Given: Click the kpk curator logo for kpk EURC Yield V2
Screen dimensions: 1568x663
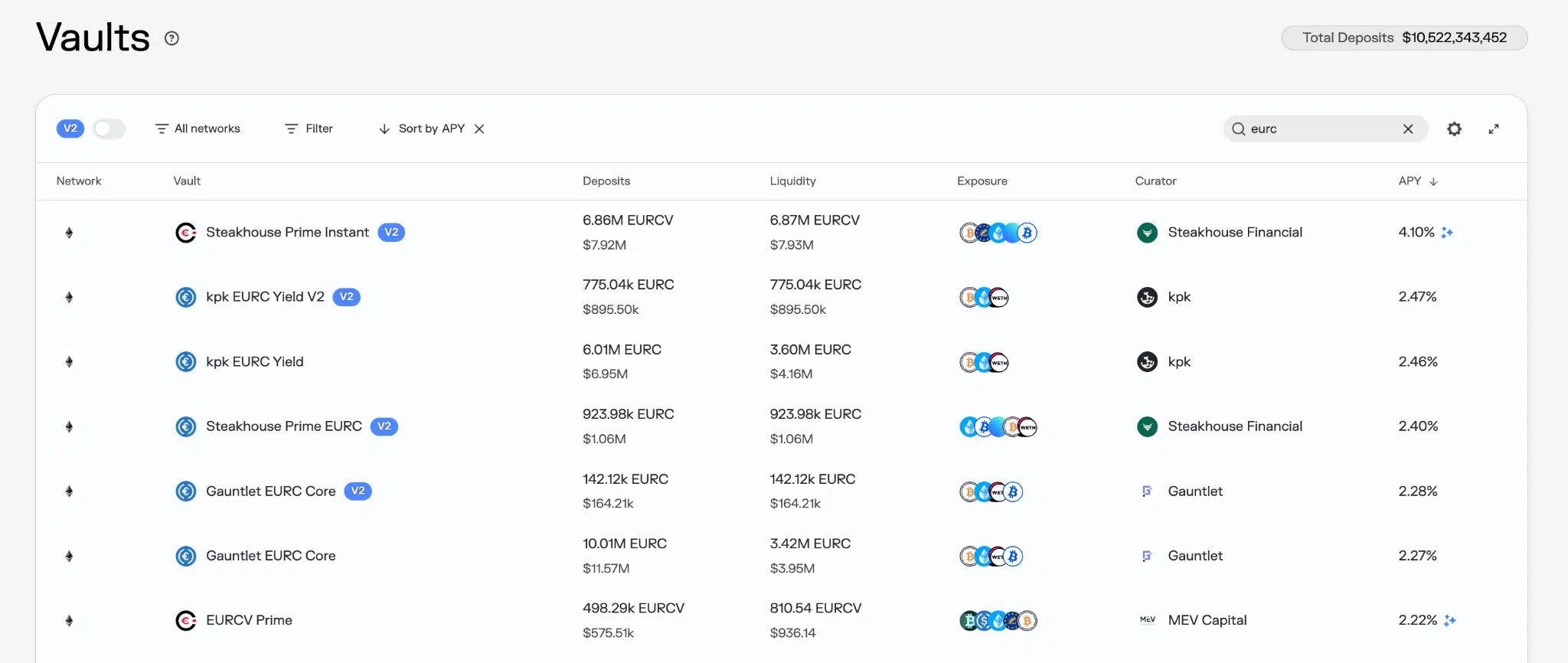Looking at the screenshot, I should pyautogui.click(x=1147, y=297).
